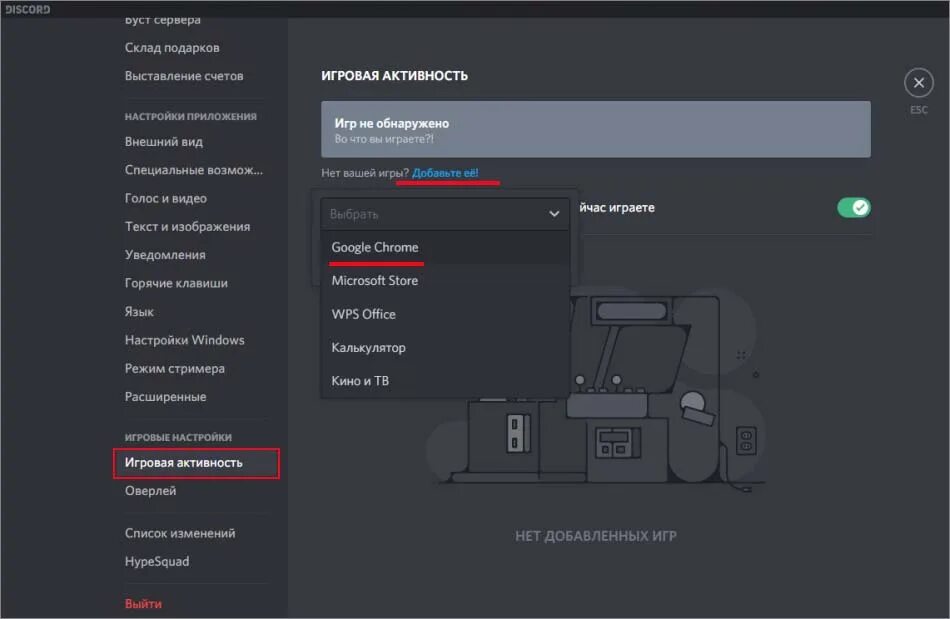Click the Игр не обнаружено banner
Screen dimensions: 950x619
point(596,130)
